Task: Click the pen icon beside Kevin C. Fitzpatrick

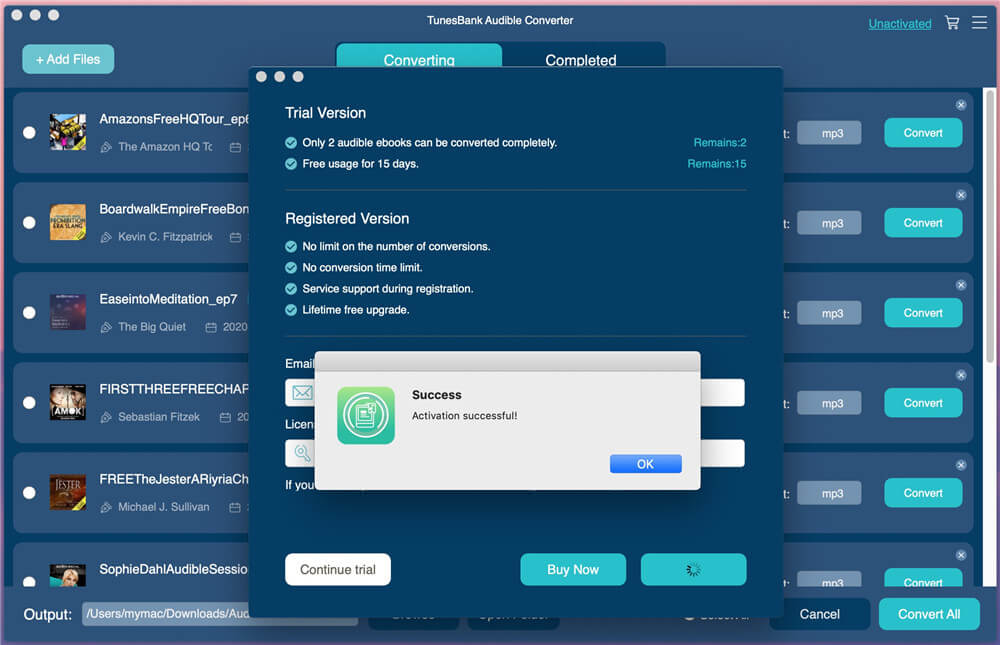Action: click(106, 237)
